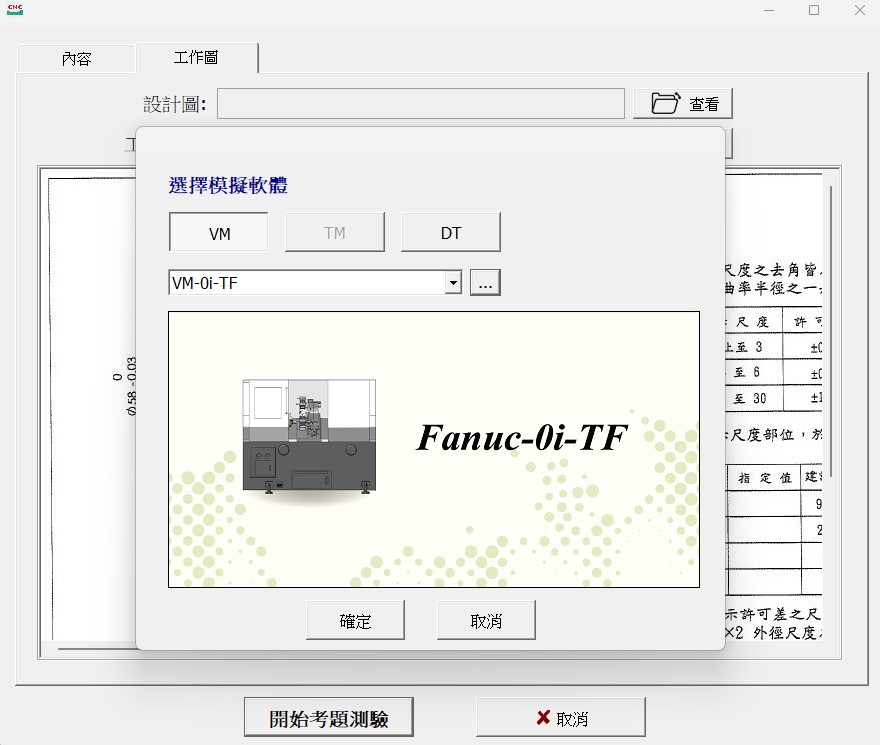Switch to the 工作圖 tab
Image resolution: width=880 pixels, height=745 pixels.
coord(196,57)
